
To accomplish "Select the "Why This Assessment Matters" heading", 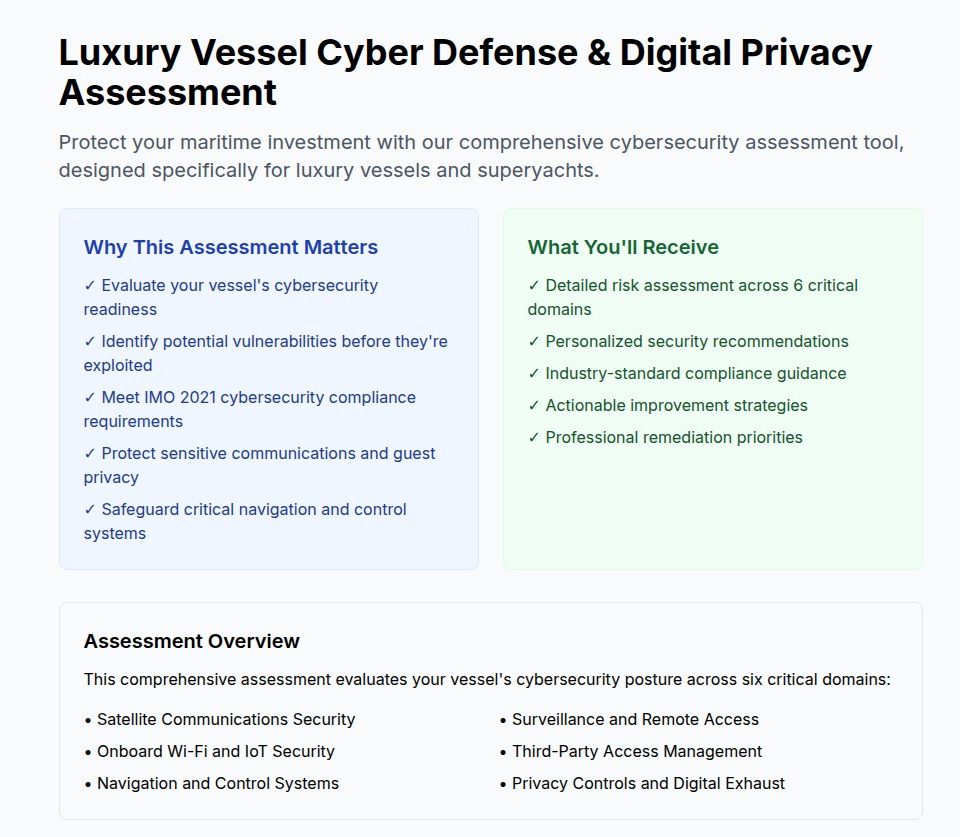I will [231, 247].
